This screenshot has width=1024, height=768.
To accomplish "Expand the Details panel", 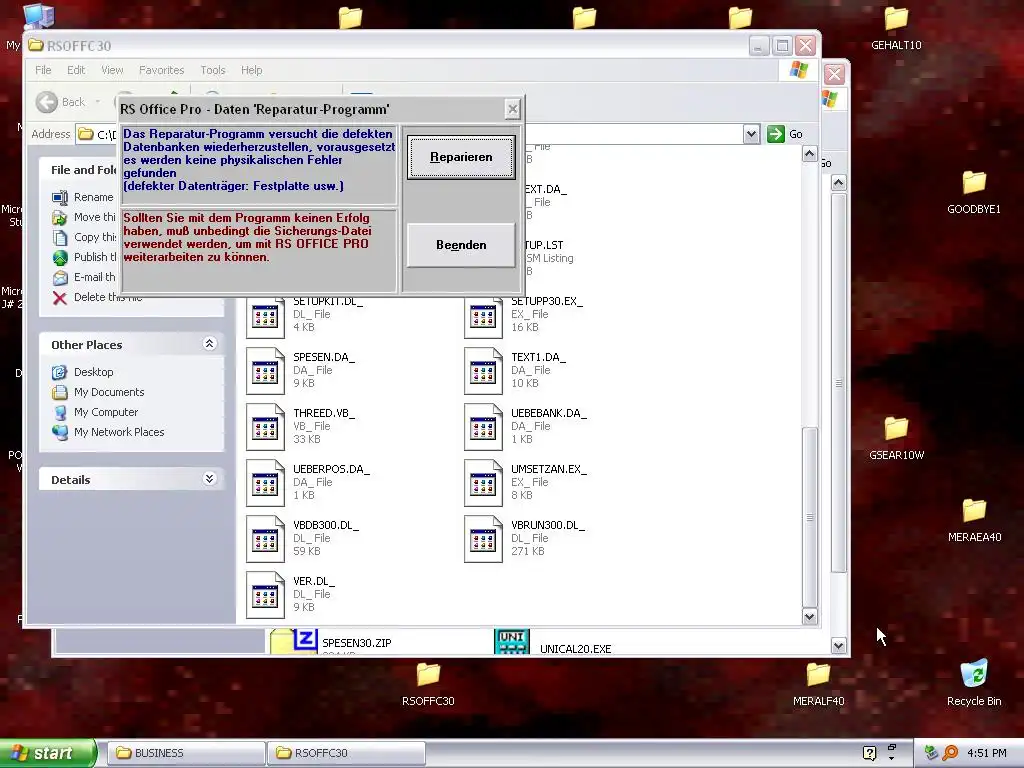I will click(x=210, y=479).
